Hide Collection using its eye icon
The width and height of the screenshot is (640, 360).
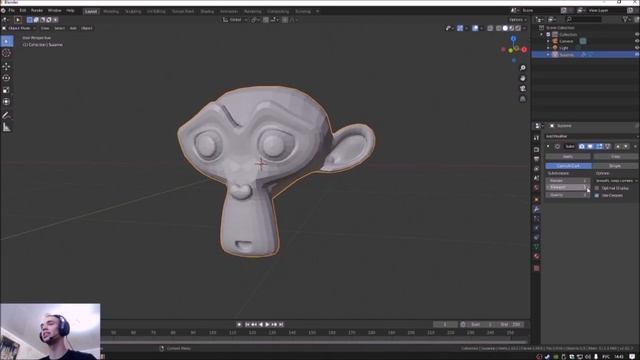click(x=637, y=34)
